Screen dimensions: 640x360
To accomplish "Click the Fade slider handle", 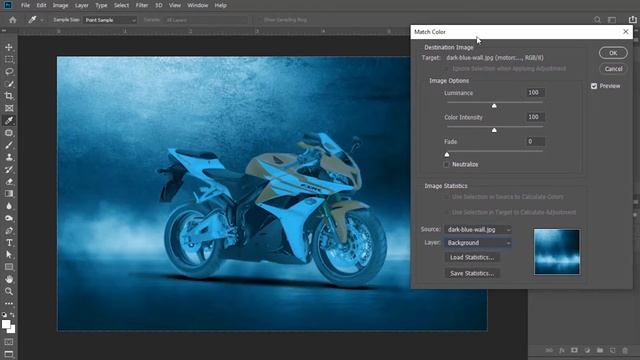I will click(447, 155).
